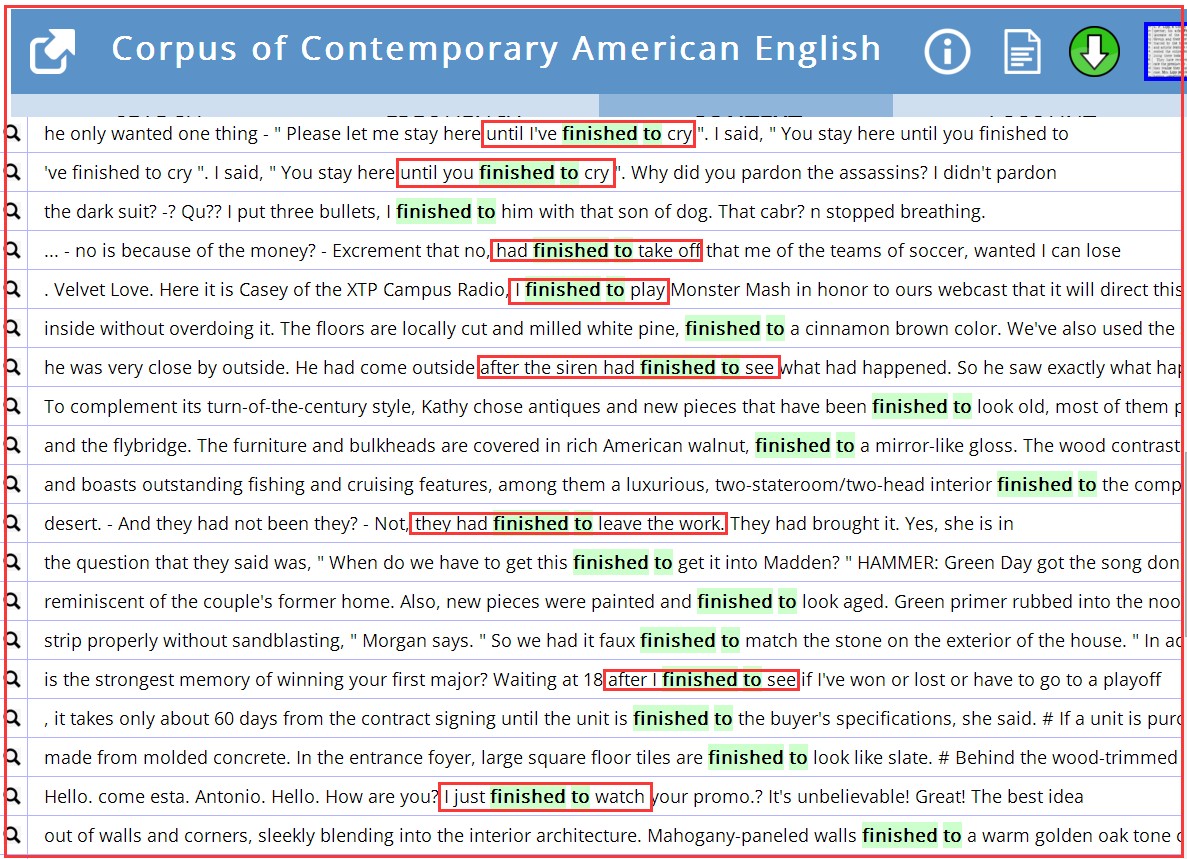Click the magnifier beside 'desert. - And they had not' line

(12, 523)
